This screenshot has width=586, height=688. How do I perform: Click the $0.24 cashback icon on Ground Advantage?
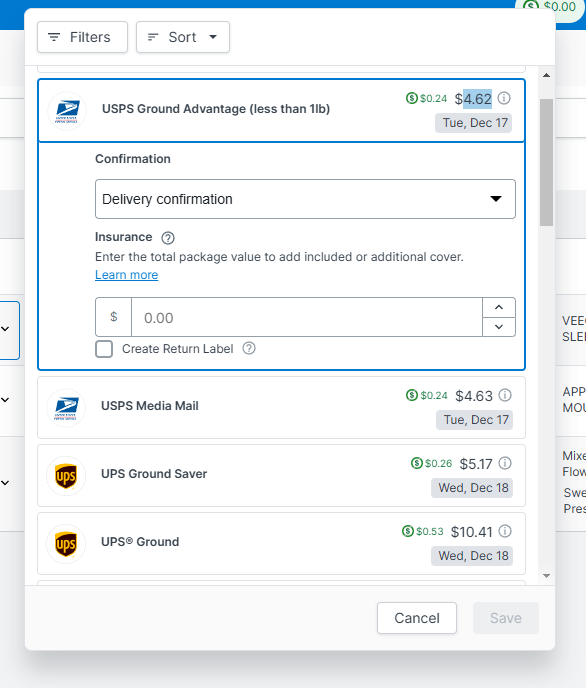(x=411, y=98)
